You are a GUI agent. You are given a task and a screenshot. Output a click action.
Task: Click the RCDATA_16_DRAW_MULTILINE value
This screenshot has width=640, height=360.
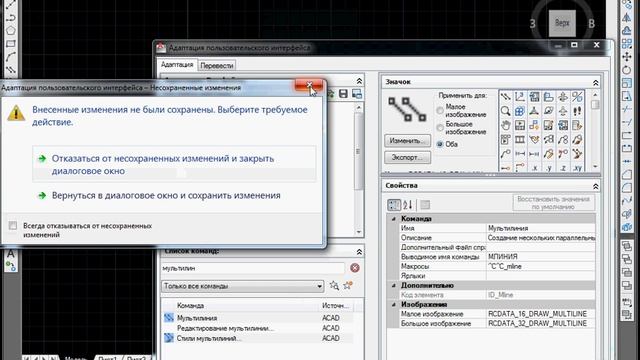541,314
